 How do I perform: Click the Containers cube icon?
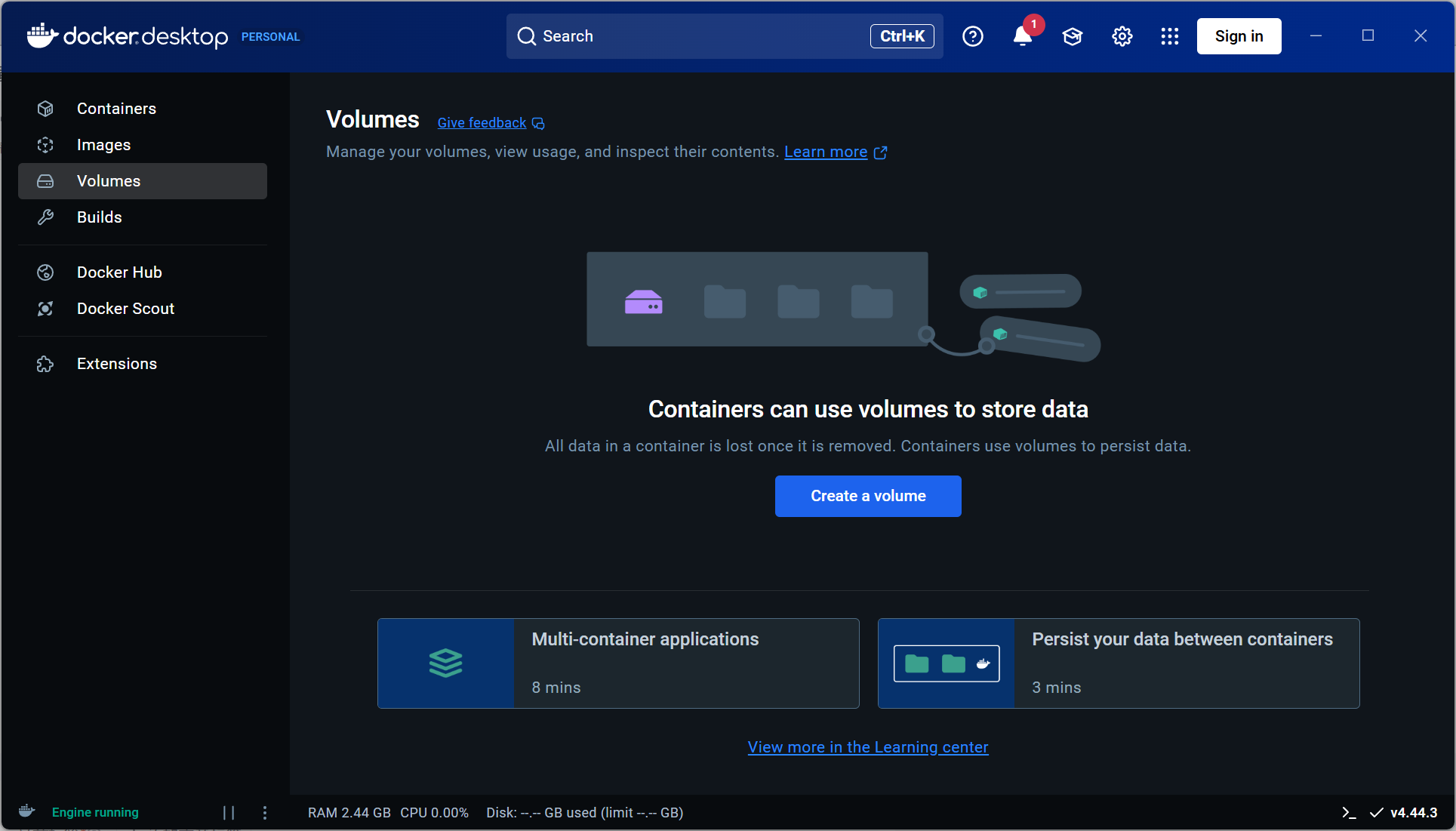45,109
